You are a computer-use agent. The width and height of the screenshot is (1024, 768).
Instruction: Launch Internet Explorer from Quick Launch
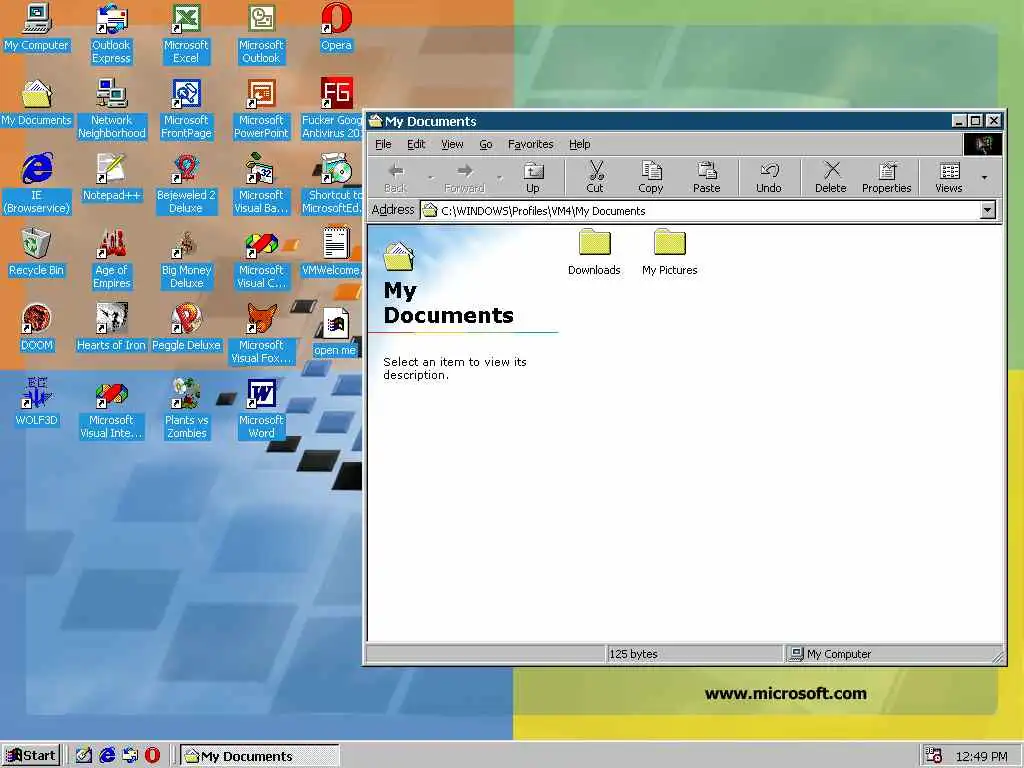point(107,756)
